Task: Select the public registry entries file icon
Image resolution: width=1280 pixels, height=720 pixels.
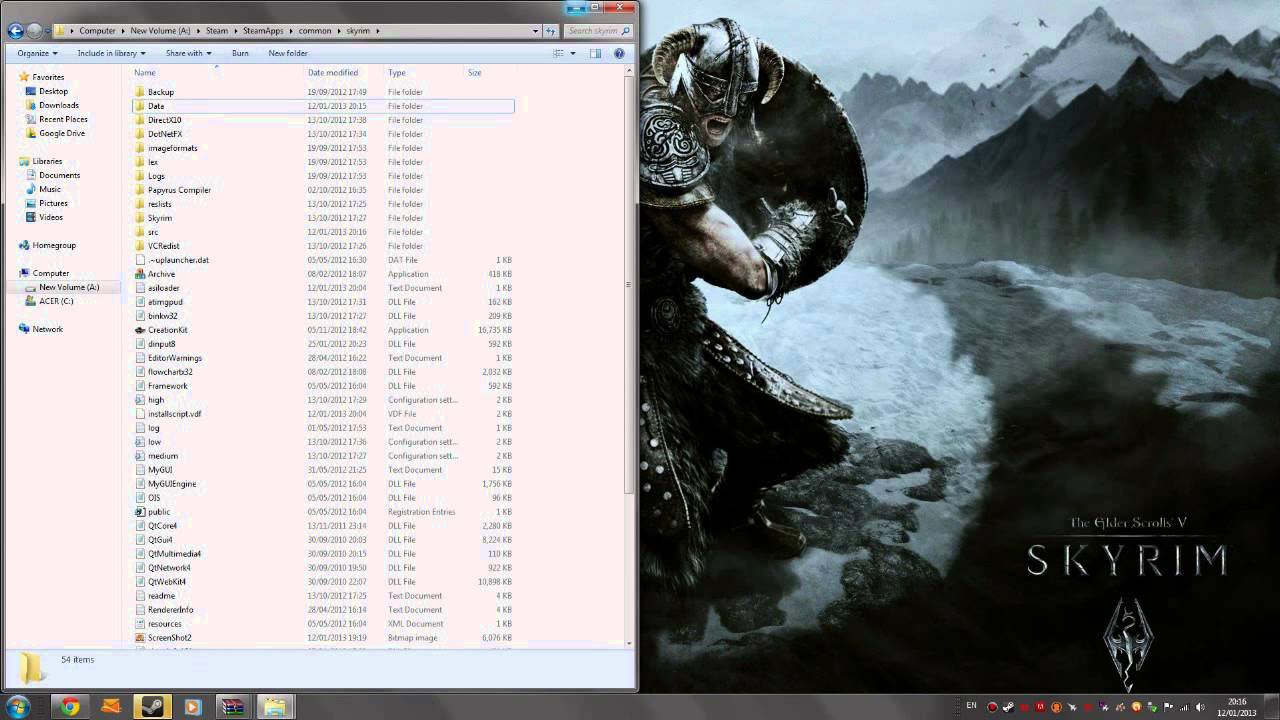Action: click(x=140, y=512)
